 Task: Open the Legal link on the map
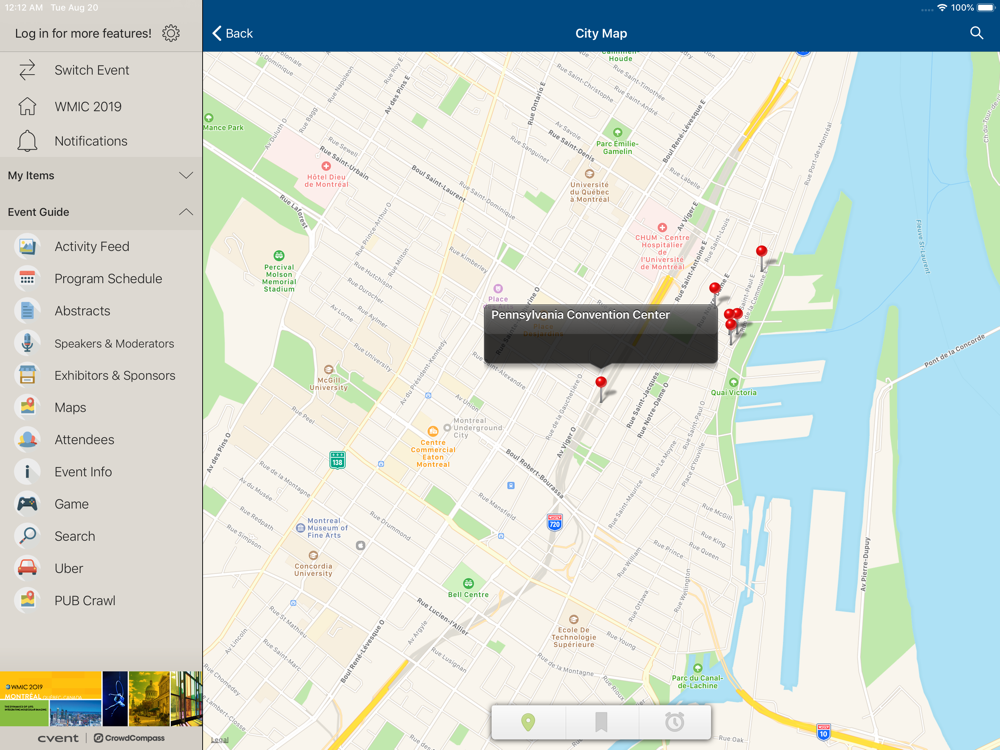[x=219, y=740]
